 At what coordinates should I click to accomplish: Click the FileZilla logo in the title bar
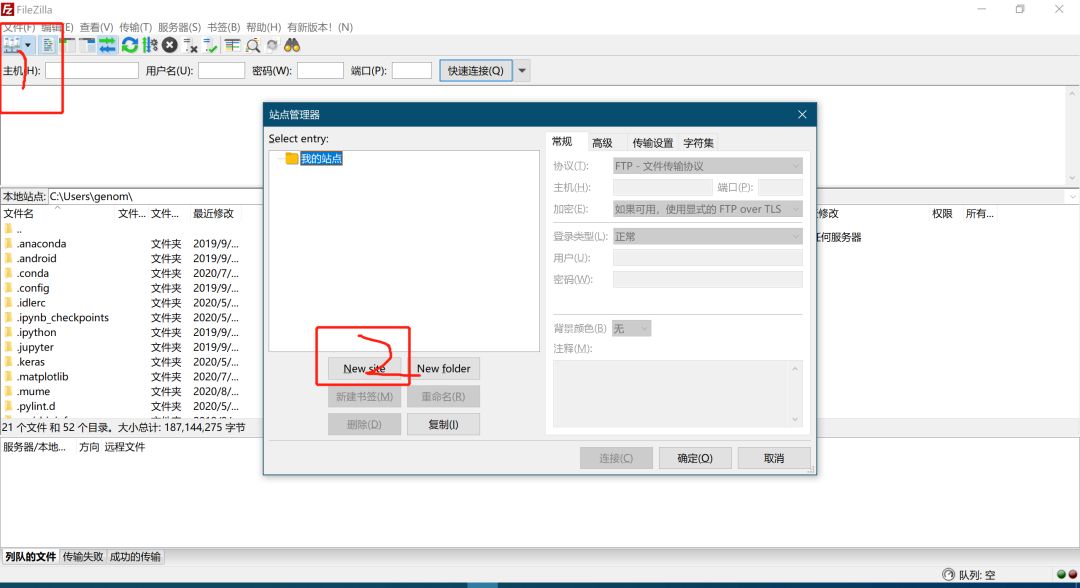8,9
